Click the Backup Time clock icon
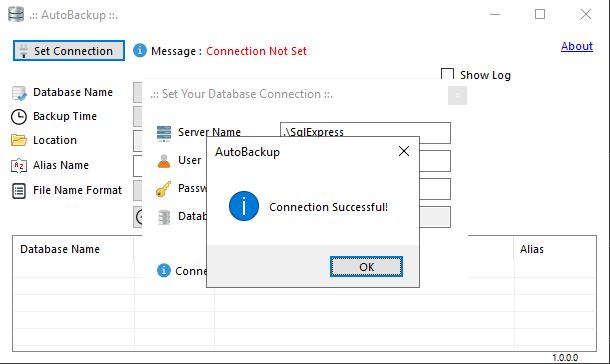The height and width of the screenshot is (364, 610). click(19, 117)
